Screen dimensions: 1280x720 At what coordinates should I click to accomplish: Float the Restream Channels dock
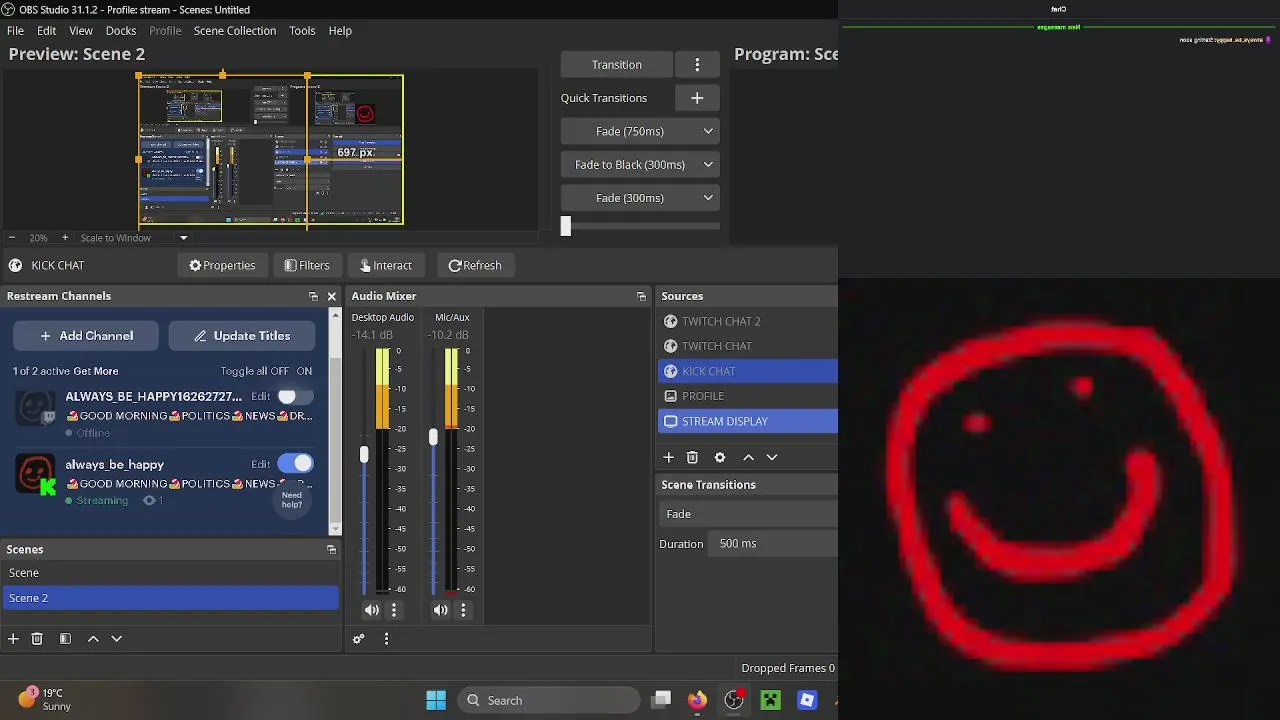tap(313, 297)
